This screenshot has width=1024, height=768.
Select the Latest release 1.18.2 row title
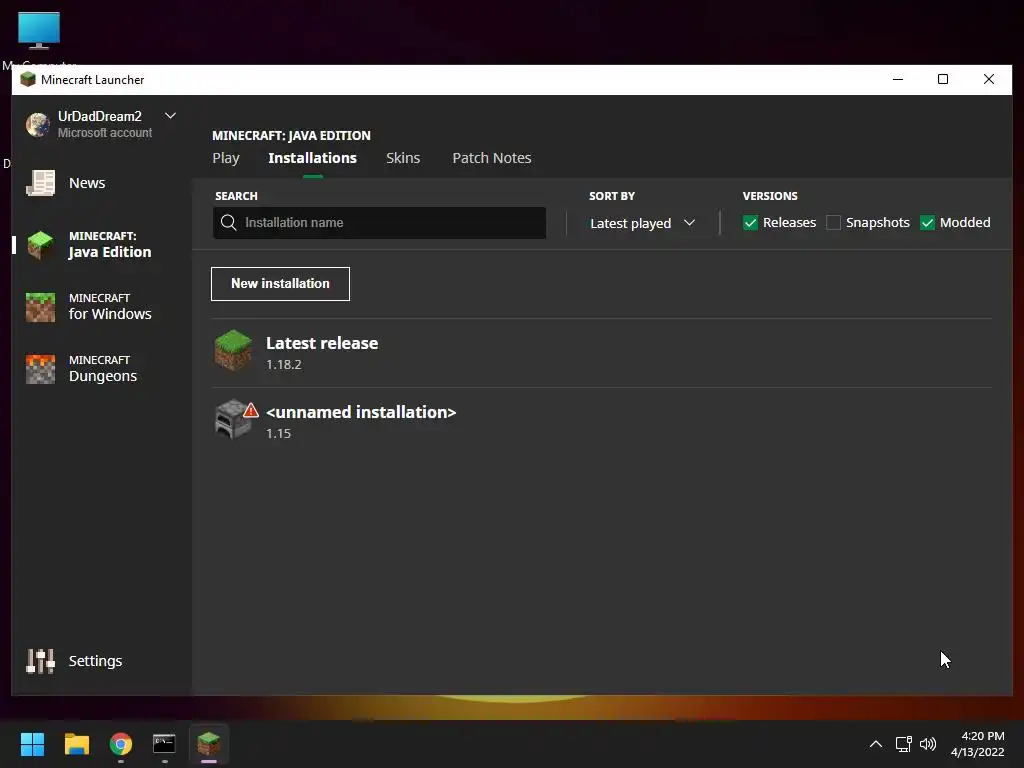pos(322,343)
